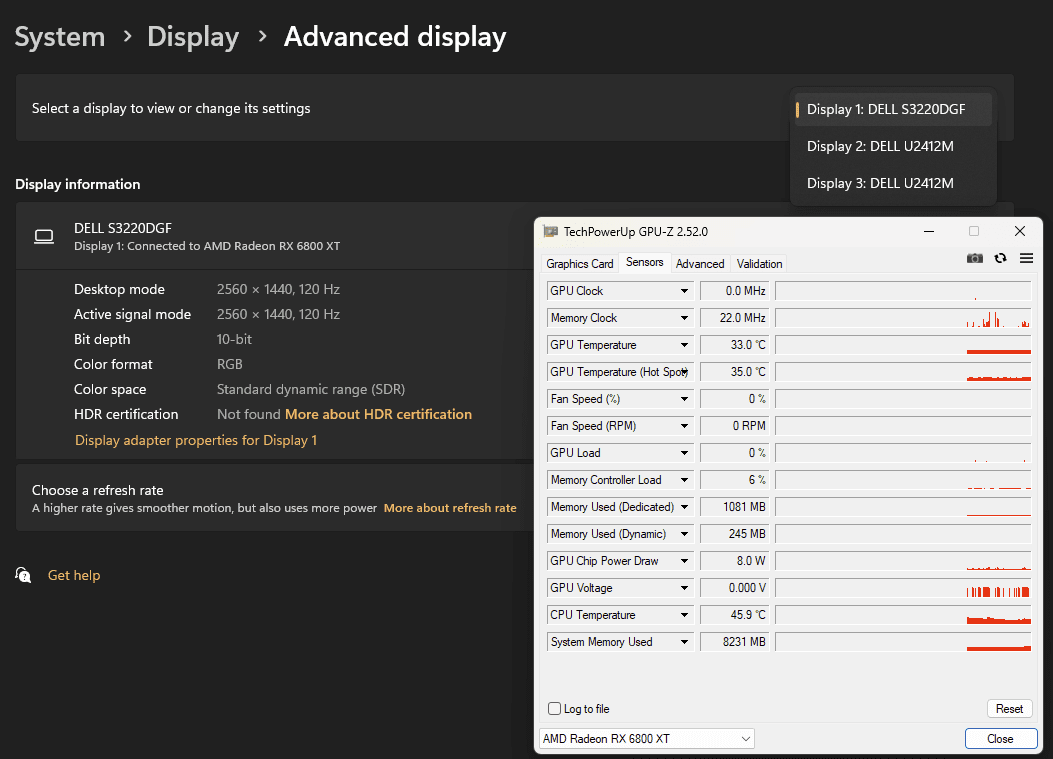
Task: Switch to the Validation tab
Action: point(759,264)
